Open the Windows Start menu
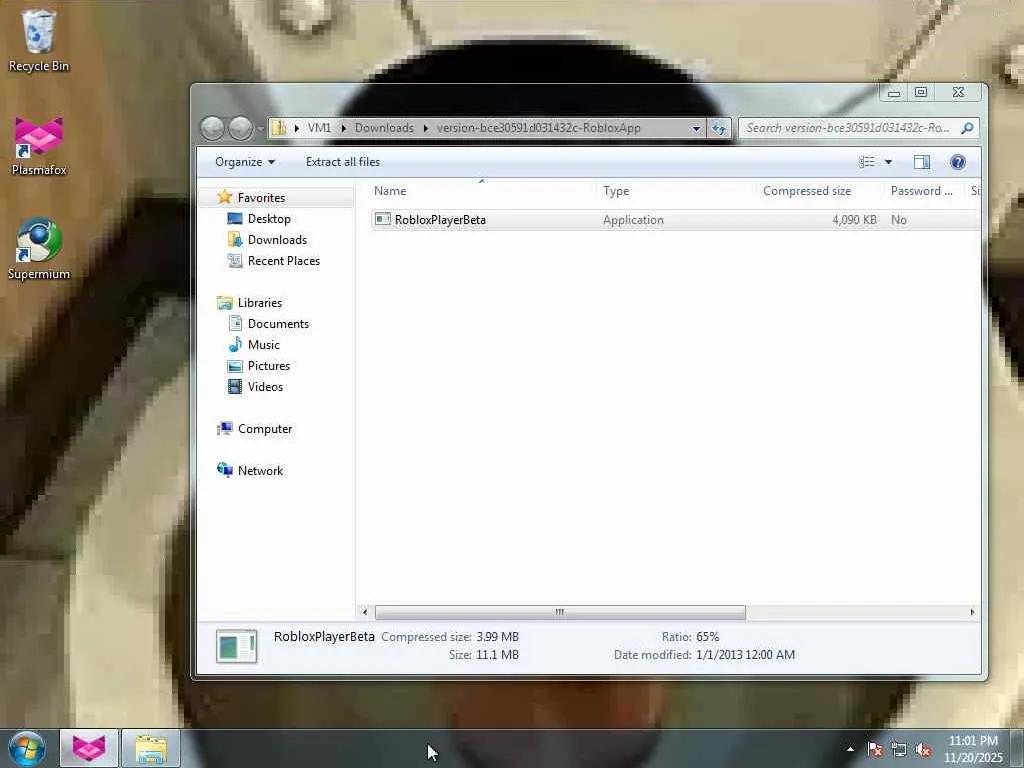Viewport: 1024px width, 768px height. coord(27,748)
